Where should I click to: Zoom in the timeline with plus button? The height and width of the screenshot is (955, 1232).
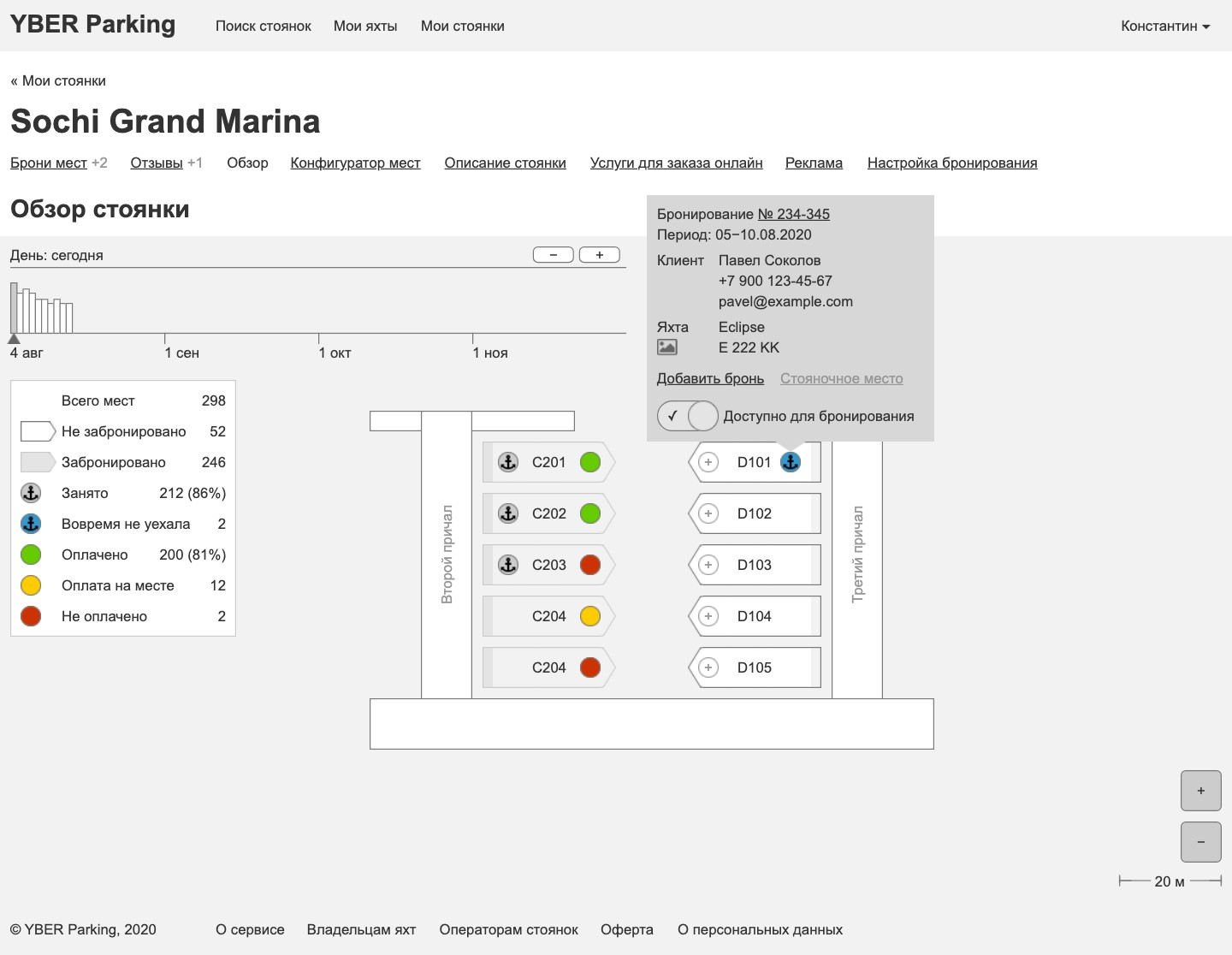click(x=600, y=255)
